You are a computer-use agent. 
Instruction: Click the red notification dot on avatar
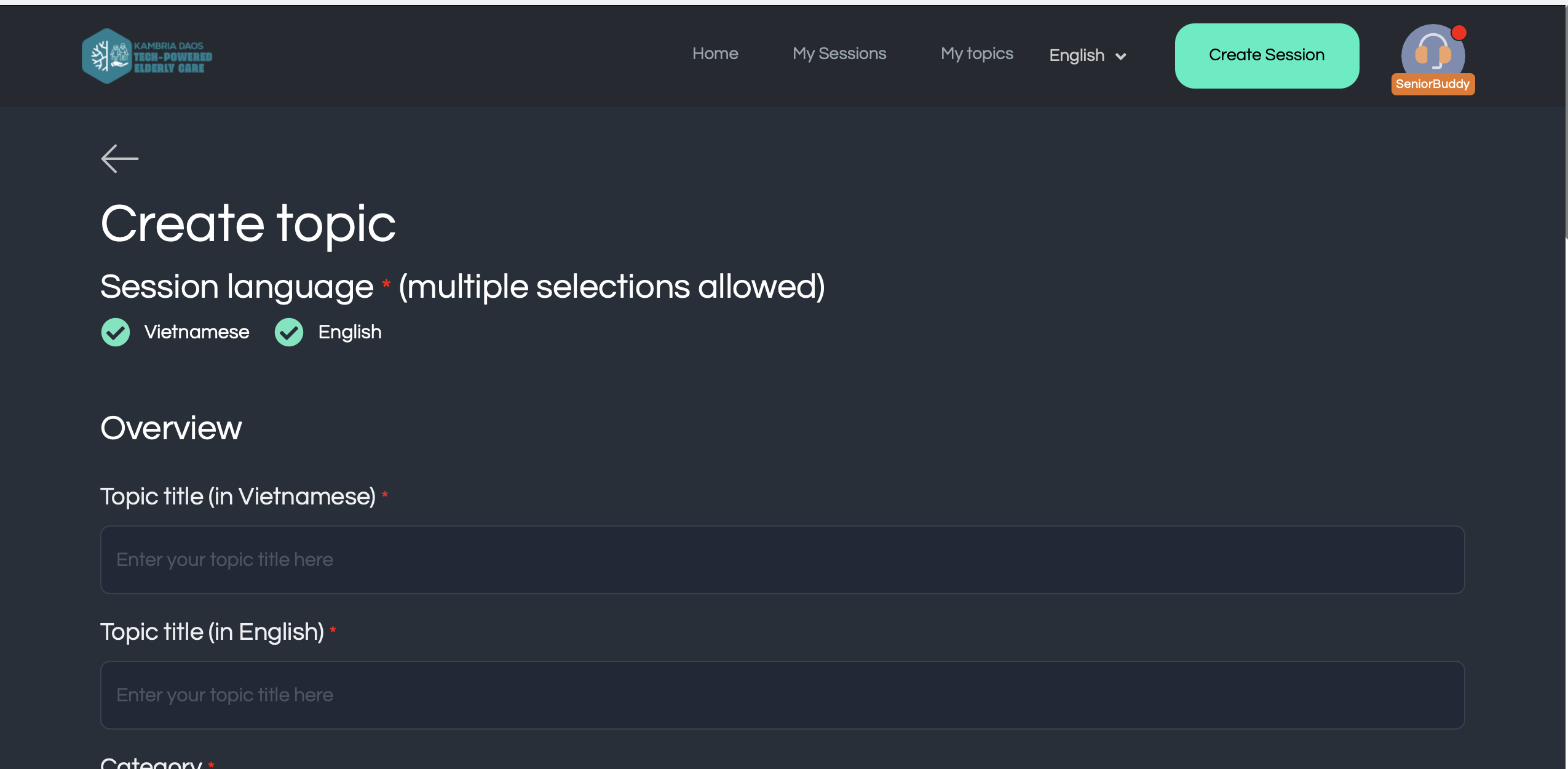1459,33
